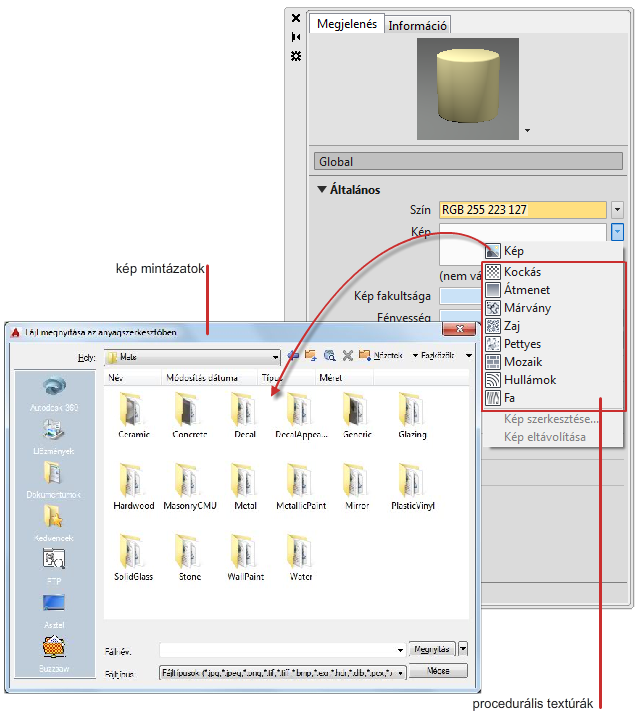Viewport: 641px width, 718px height.
Task: Choose Fa wood texture
Action: [554, 398]
